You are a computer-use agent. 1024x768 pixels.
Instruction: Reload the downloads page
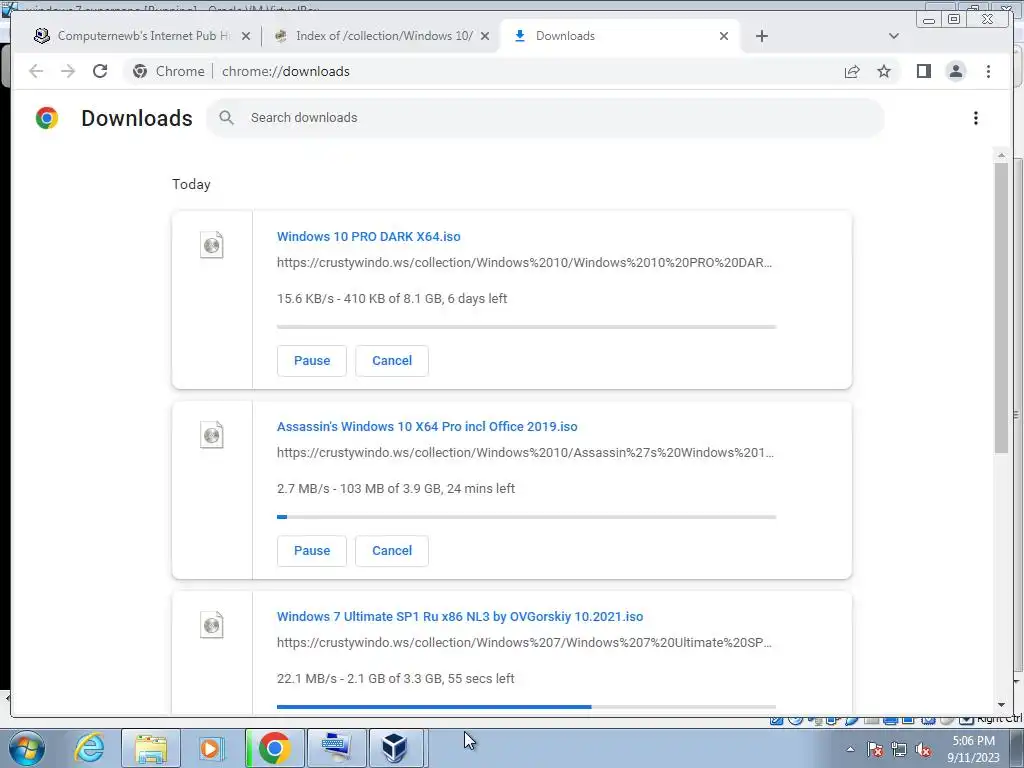[x=100, y=71]
